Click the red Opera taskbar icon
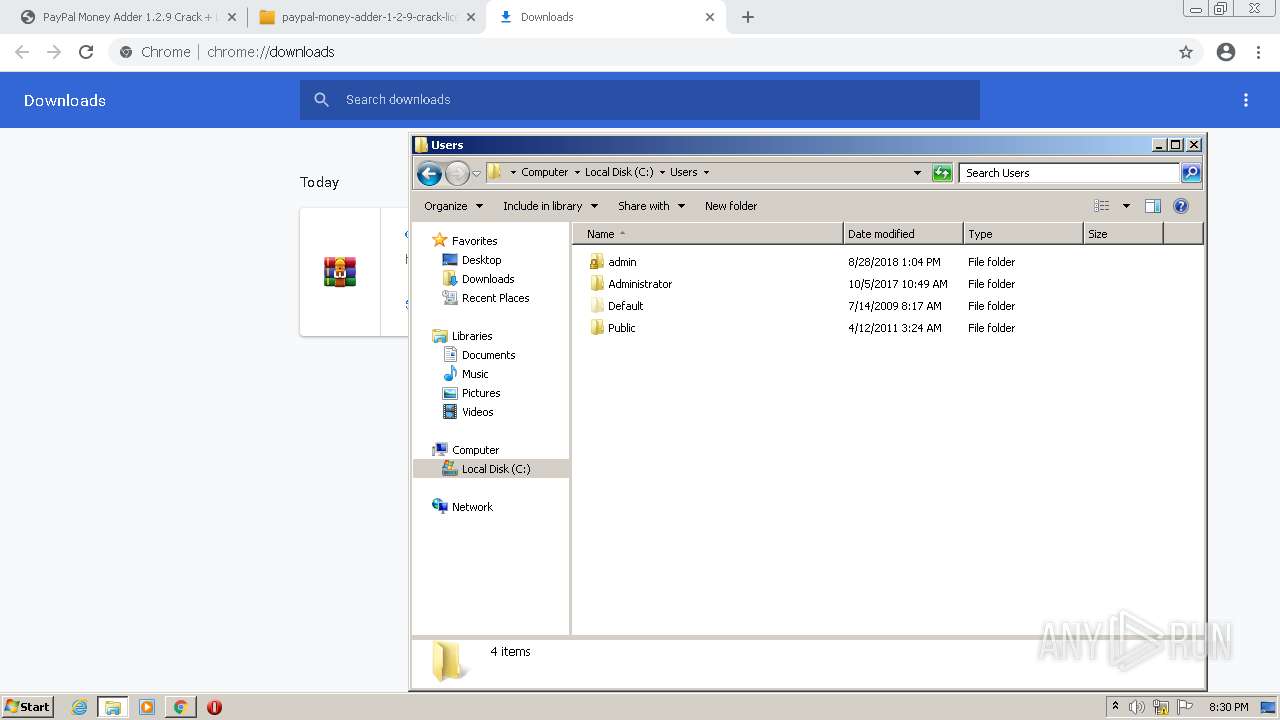This screenshot has height=720, width=1280. [214, 707]
